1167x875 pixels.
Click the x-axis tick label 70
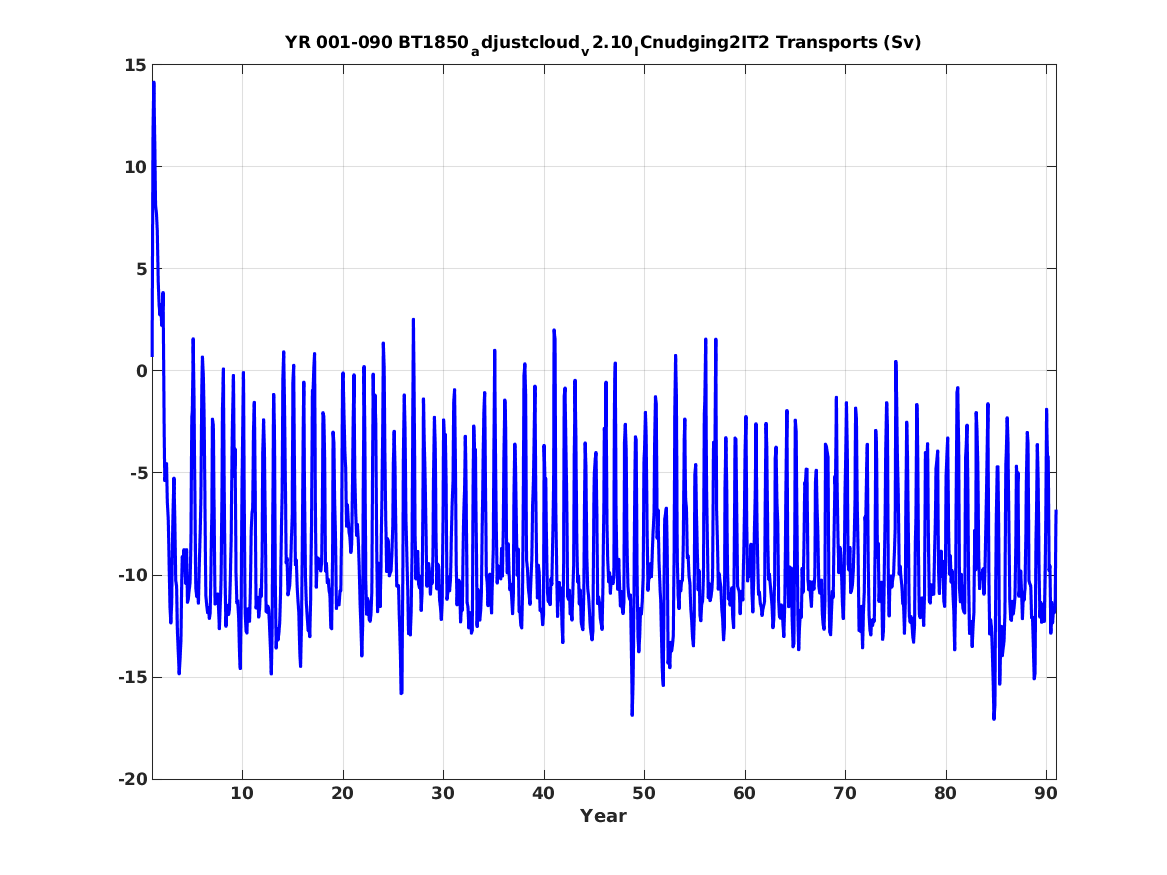click(x=845, y=794)
